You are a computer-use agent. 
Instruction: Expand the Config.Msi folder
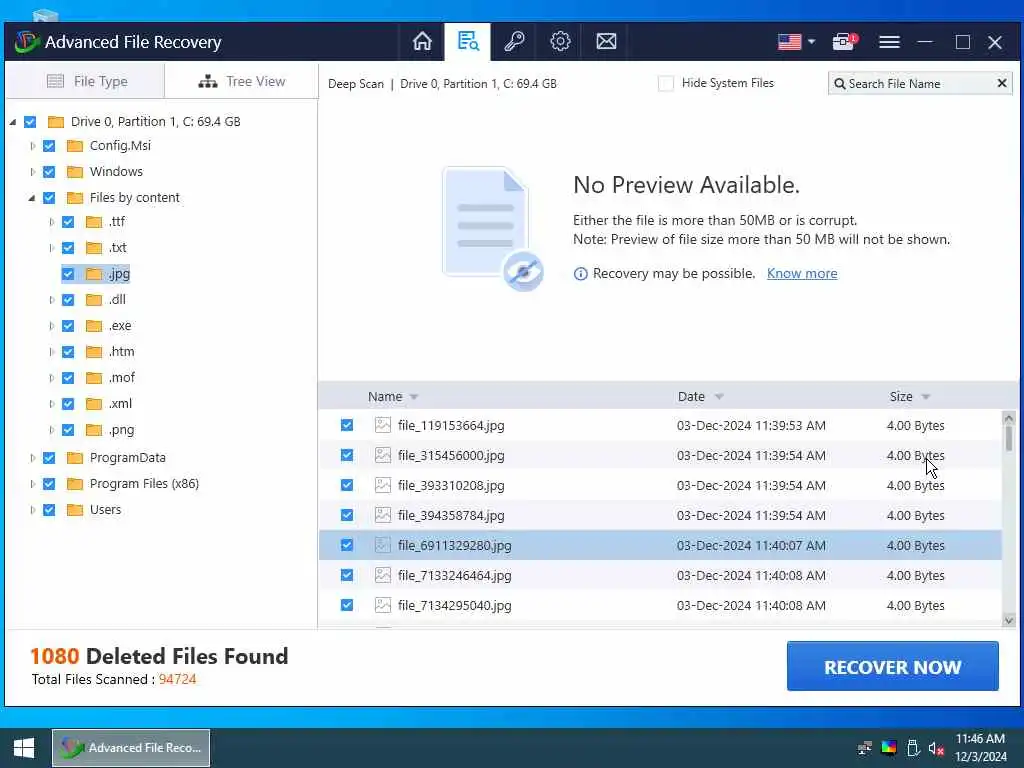point(32,146)
